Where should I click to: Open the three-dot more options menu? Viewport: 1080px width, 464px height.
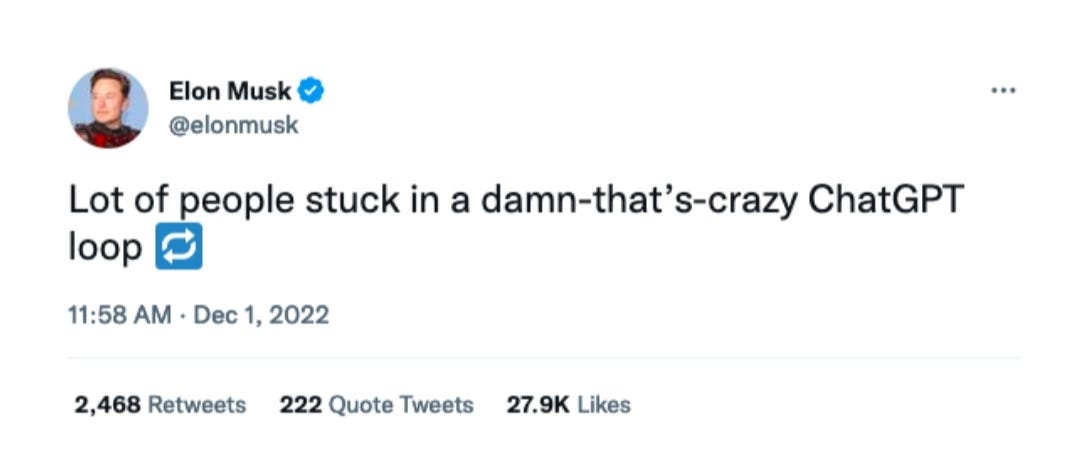click(x=1003, y=90)
